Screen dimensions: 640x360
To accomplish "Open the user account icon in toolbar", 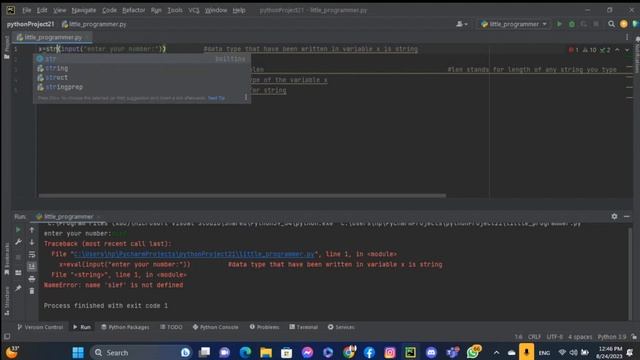I will click(x=462, y=24).
